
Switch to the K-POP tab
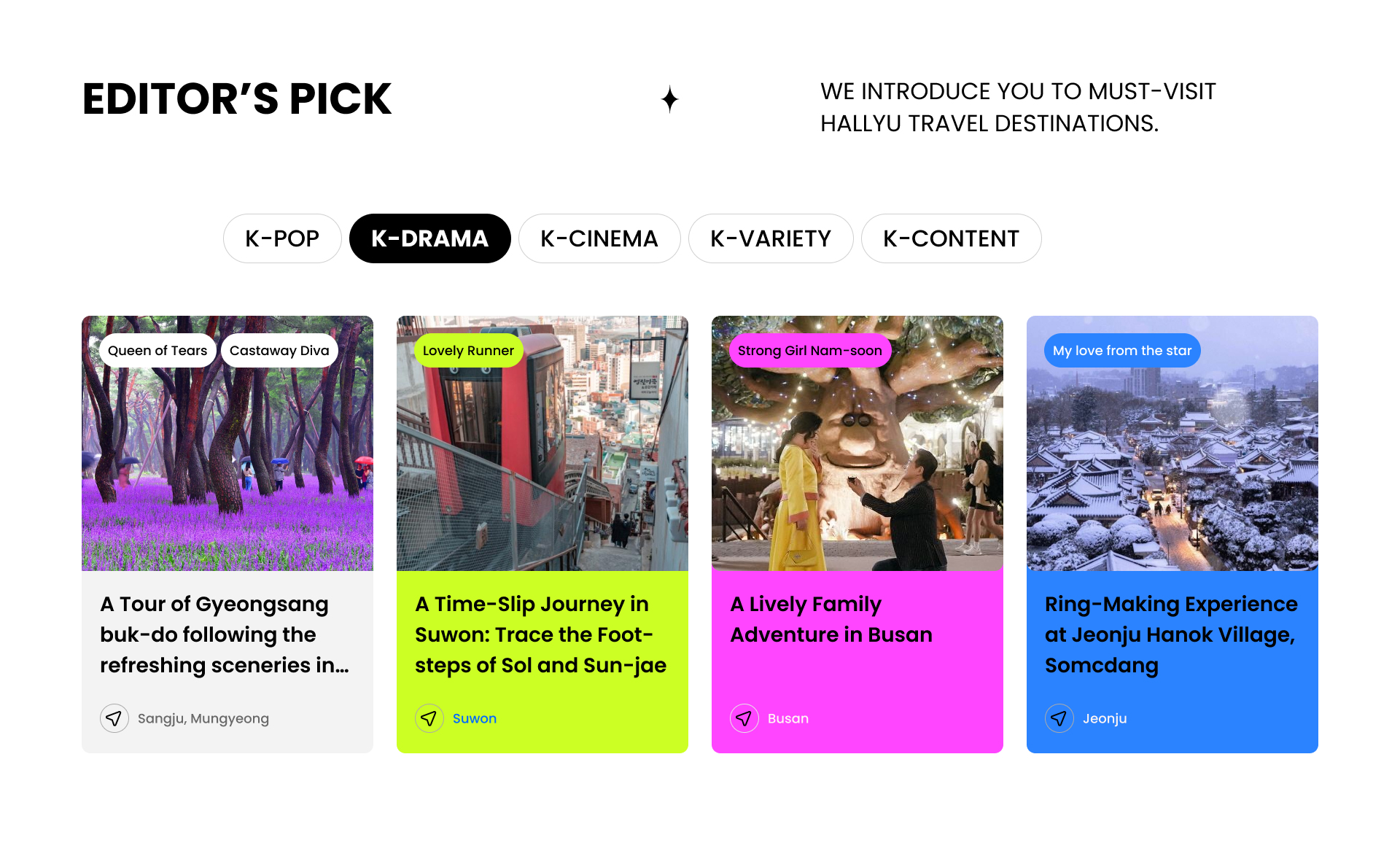(282, 238)
